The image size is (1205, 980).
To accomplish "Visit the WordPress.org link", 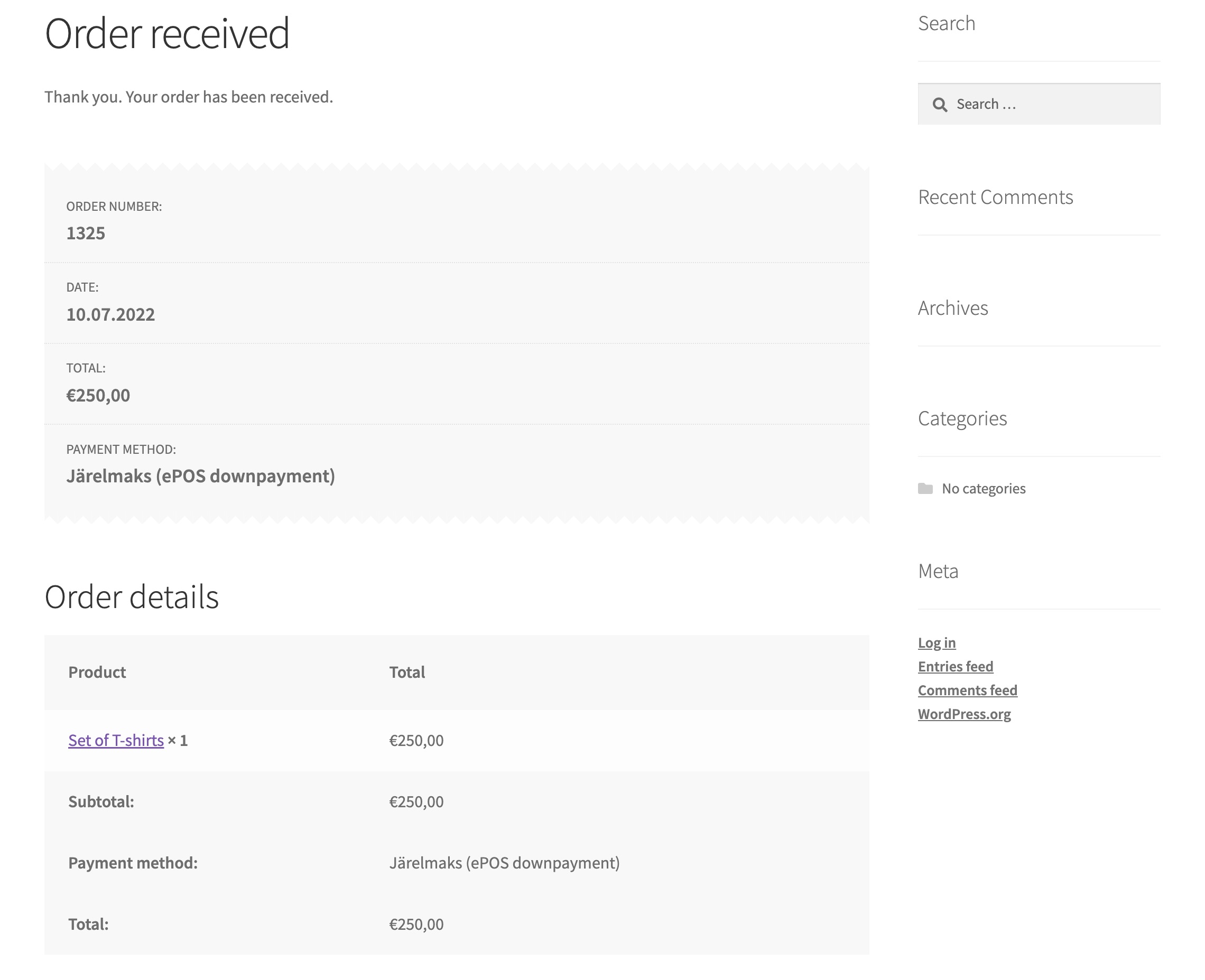I will tap(964, 714).
